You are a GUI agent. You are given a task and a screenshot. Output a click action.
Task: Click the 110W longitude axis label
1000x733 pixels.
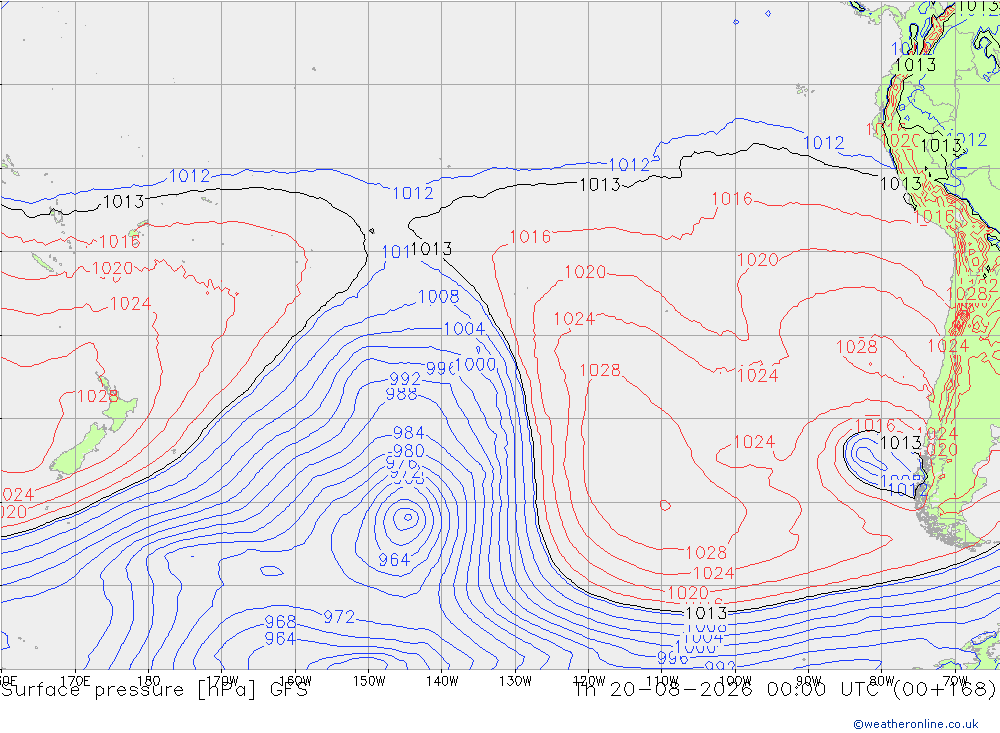click(x=662, y=681)
